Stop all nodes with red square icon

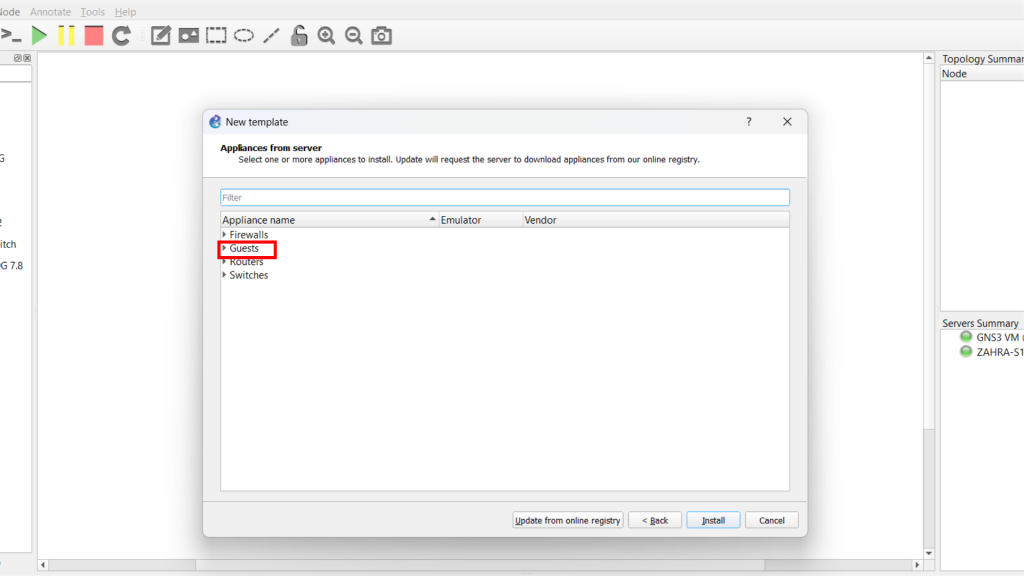[93, 36]
